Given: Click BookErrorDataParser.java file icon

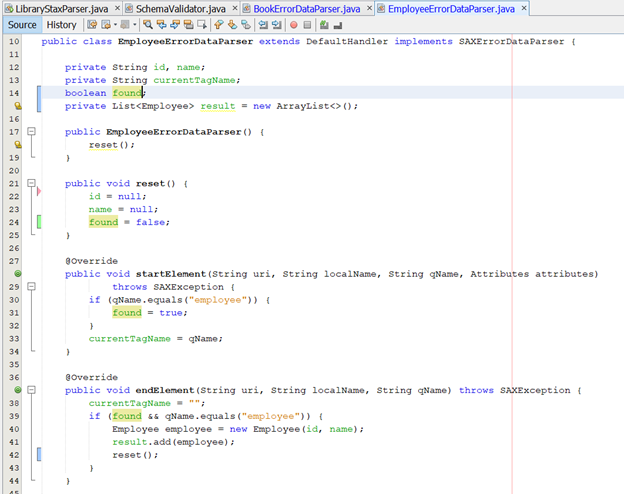Looking at the screenshot, I should [246, 9].
